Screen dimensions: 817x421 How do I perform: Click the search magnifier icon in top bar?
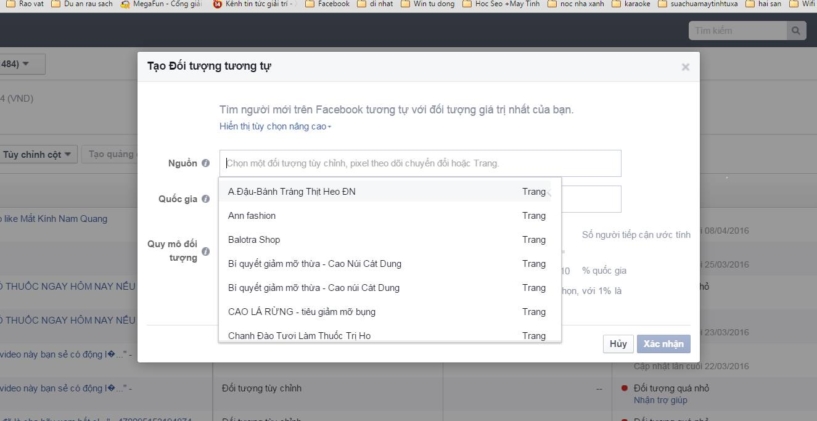796,32
